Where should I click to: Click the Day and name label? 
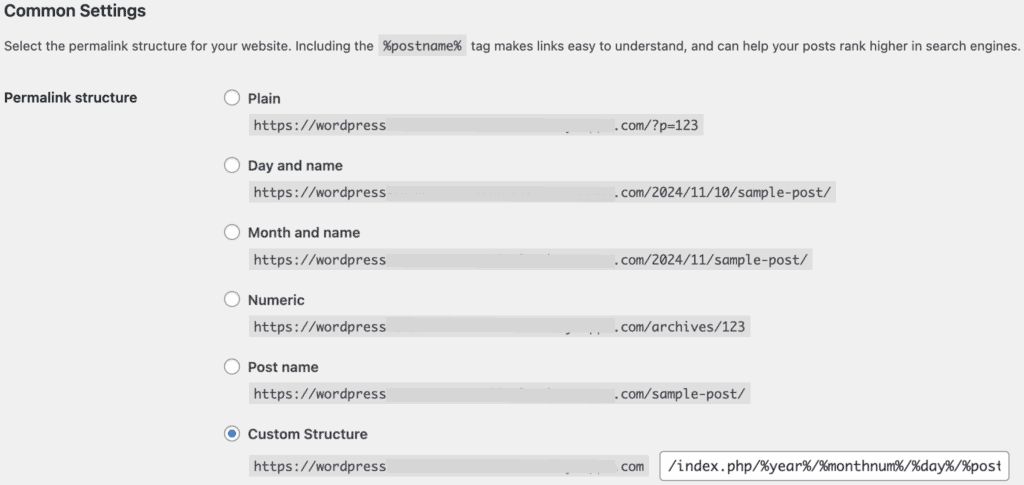pyautogui.click(x=295, y=166)
